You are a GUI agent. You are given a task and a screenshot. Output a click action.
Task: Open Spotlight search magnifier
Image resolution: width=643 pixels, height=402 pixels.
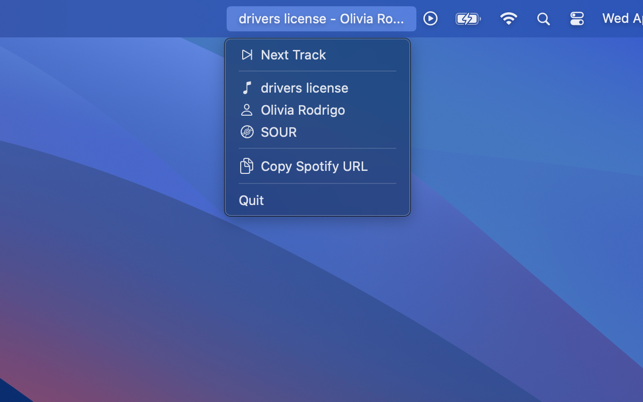point(543,19)
